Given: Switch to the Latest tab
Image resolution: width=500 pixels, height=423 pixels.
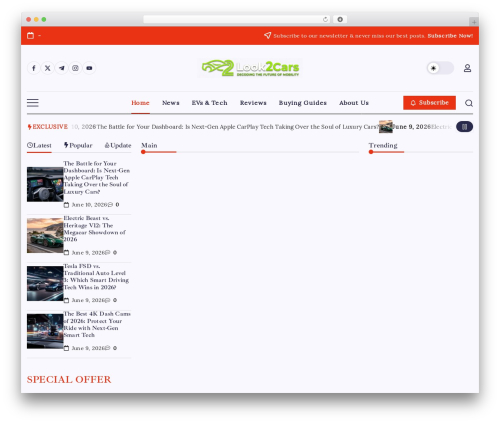Looking at the screenshot, I should (x=39, y=145).
